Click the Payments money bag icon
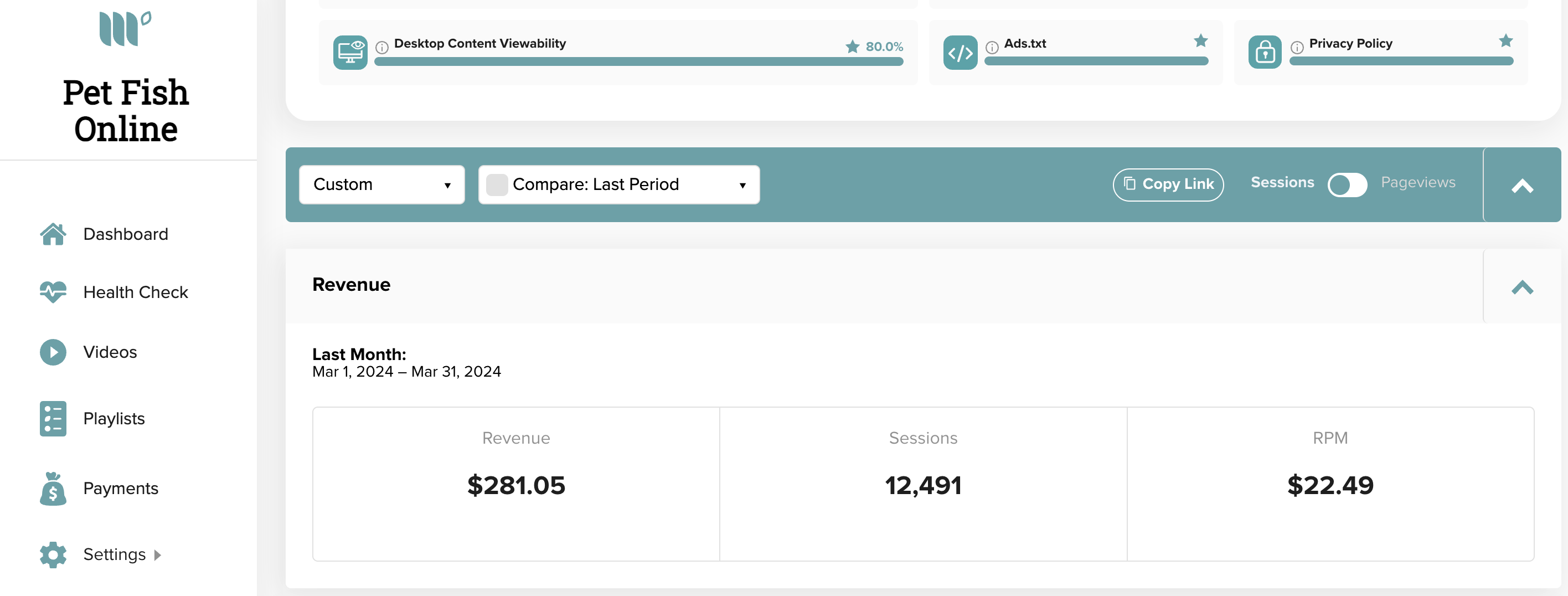This screenshot has width=1568, height=596. pyautogui.click(x=53, y=488)
